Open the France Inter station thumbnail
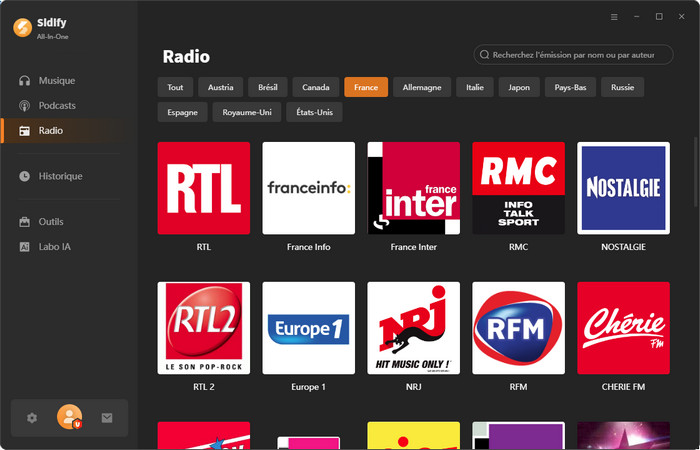Screen dimensions: 700x450 click(413, 188)
